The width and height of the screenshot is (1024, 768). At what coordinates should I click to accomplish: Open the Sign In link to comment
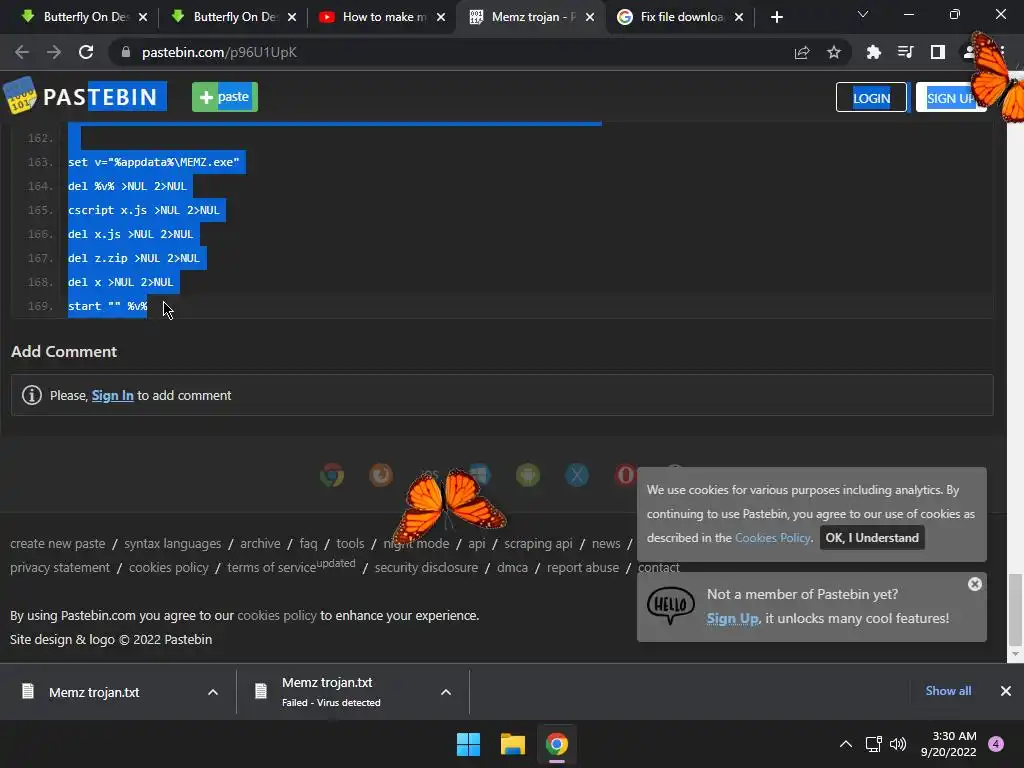112,395
